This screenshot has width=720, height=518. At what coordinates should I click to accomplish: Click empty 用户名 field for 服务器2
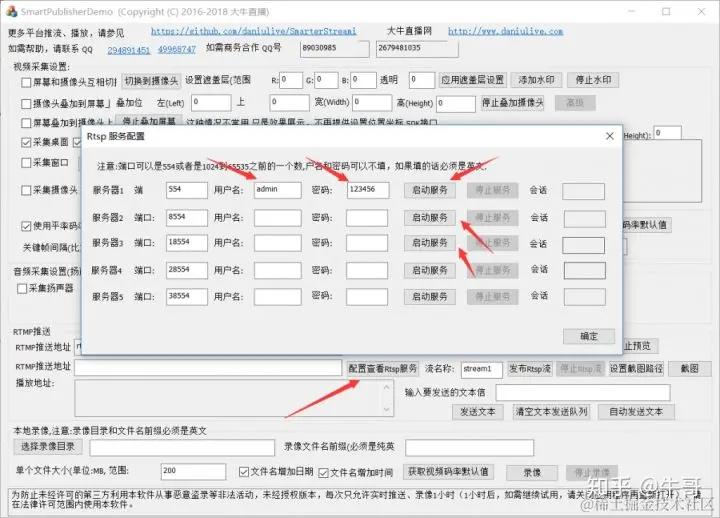point(277,218)
